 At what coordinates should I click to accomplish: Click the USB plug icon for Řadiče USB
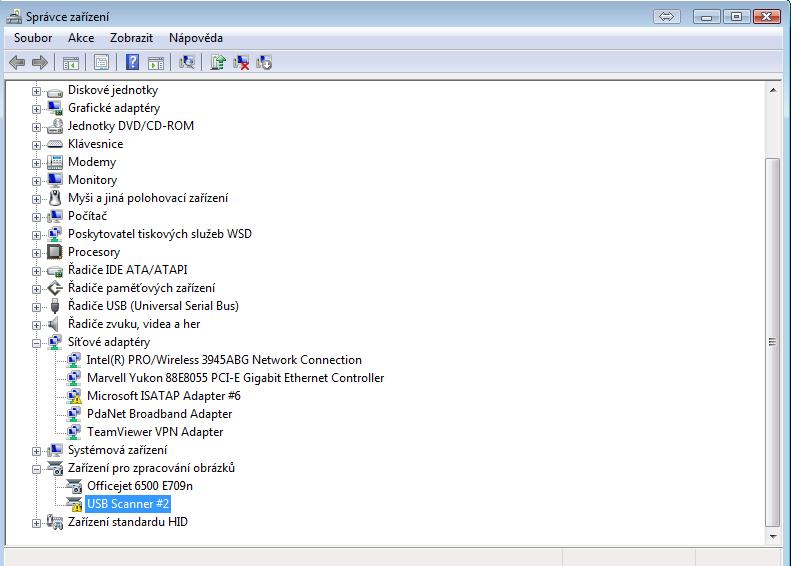click(x=55, y=306)
